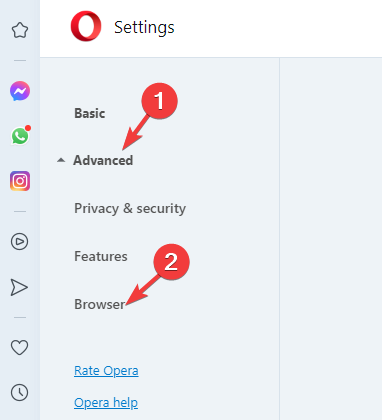
Task: Jump to the Browser settings section
Action: tap(99, 304)
